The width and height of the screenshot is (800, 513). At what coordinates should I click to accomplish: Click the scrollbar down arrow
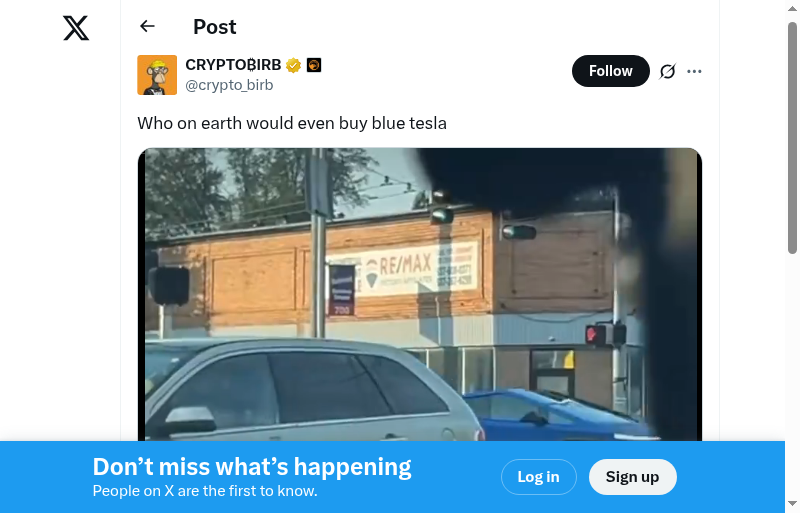(x=792, y=504)
